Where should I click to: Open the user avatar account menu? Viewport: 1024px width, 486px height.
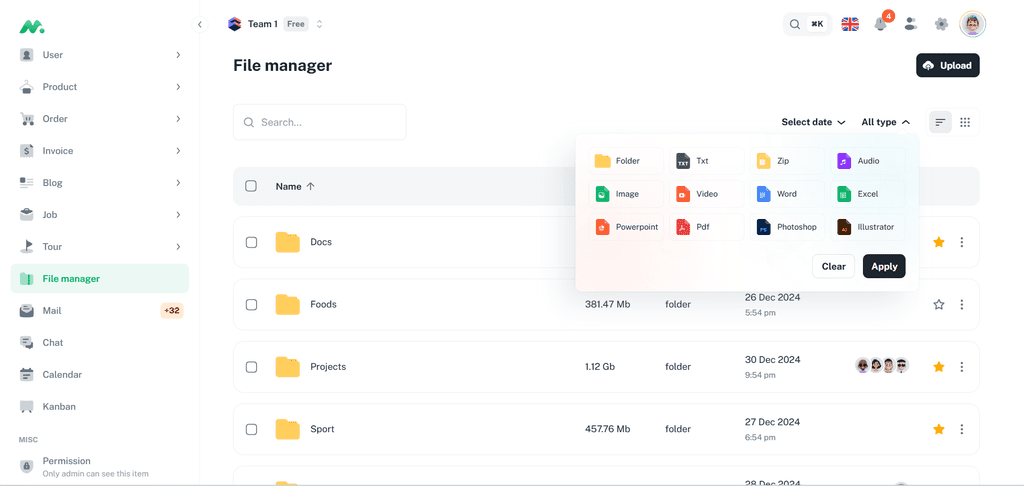pos(972,24)
